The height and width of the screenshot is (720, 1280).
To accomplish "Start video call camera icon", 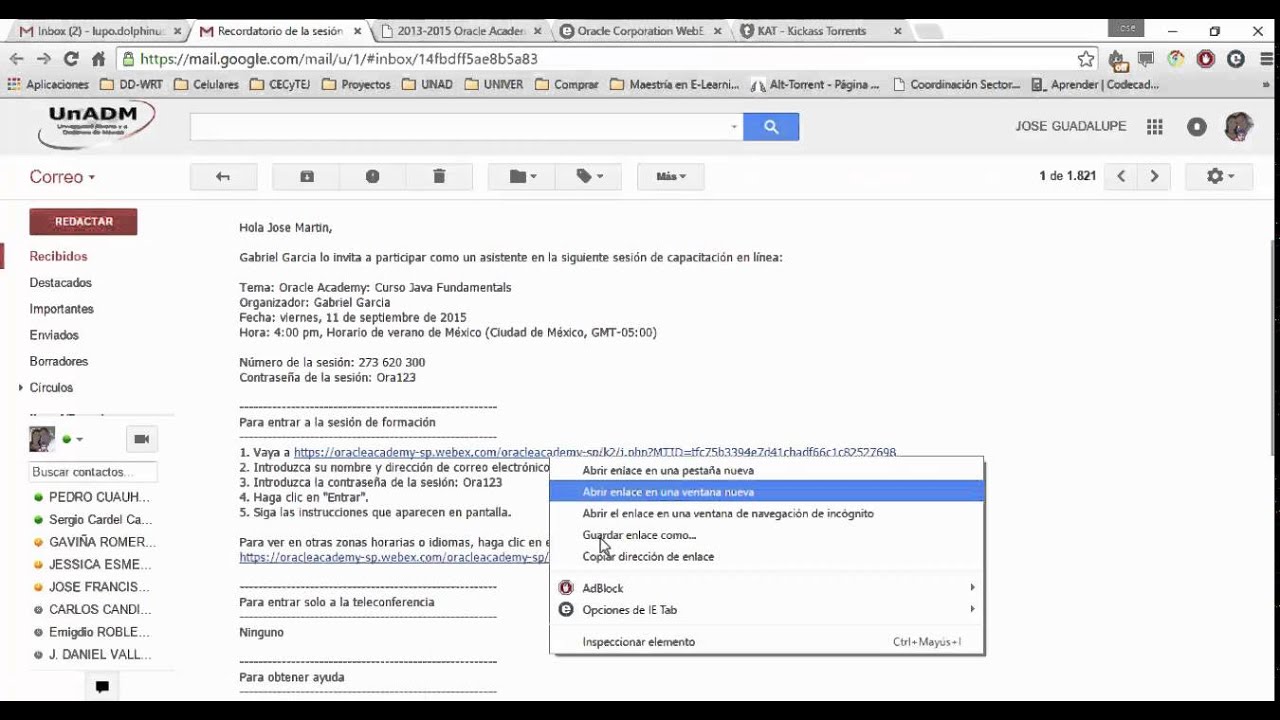I will pos(141,439).
